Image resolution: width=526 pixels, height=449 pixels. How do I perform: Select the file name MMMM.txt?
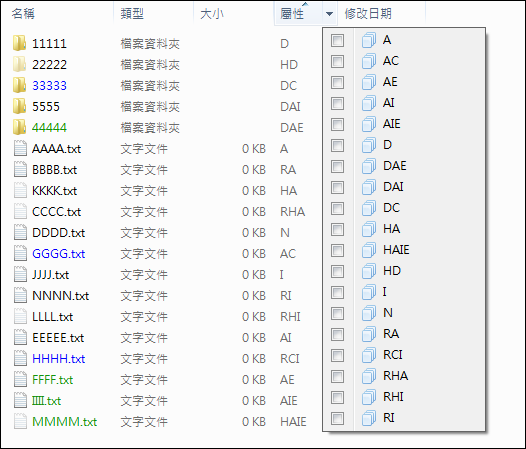point(64,422)
